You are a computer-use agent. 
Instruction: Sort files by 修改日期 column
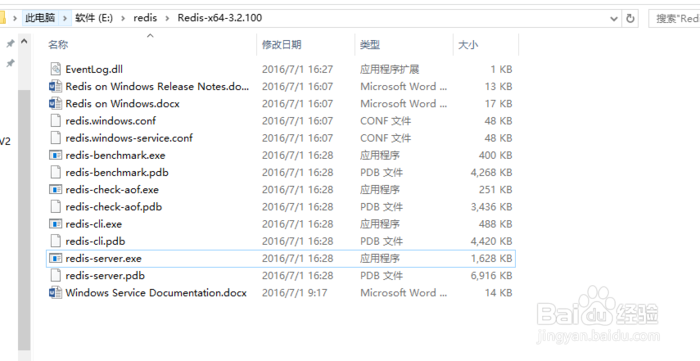click(282, 45)
